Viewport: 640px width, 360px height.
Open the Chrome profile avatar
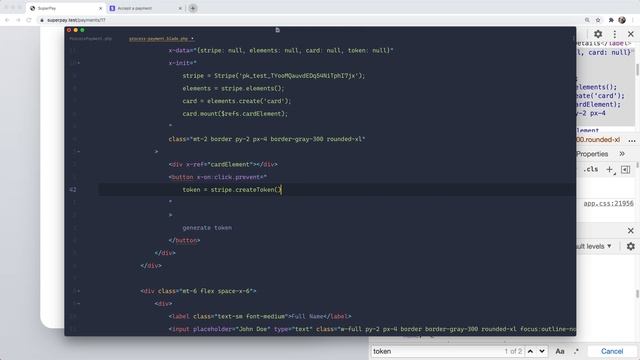coord(622,20)
